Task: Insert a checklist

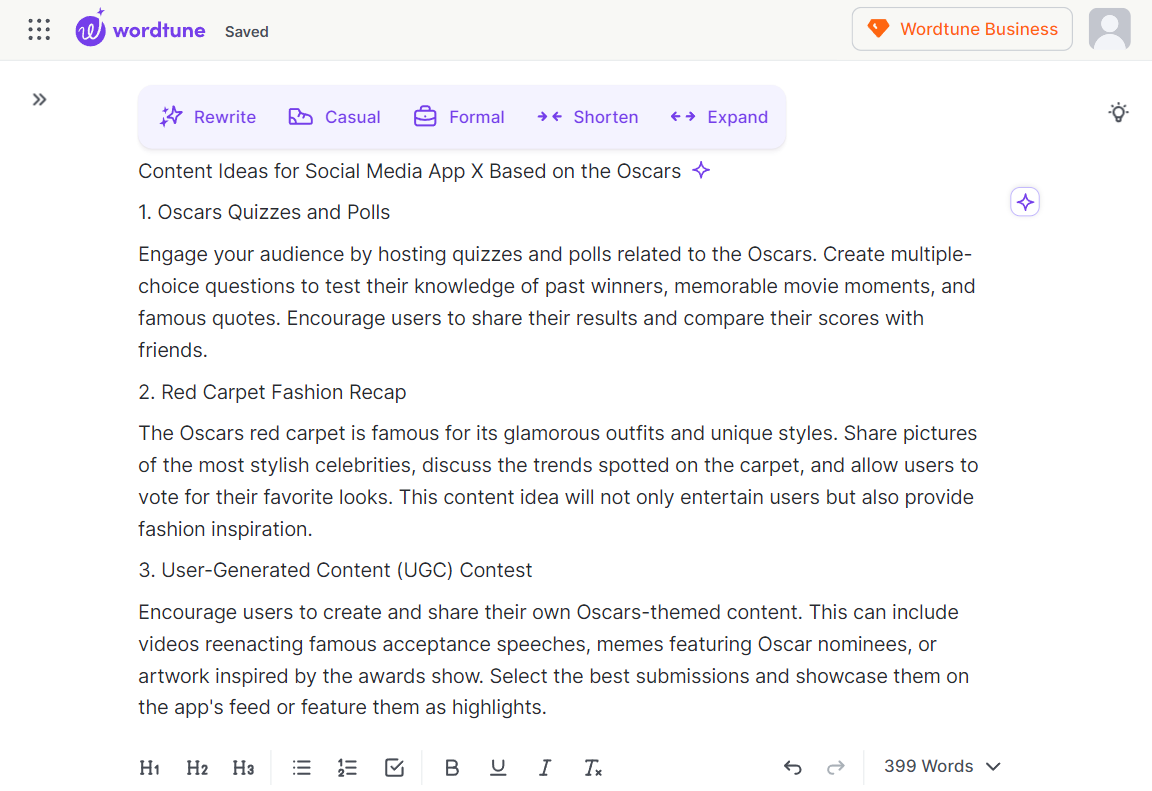Action: (x=394, y=767)
